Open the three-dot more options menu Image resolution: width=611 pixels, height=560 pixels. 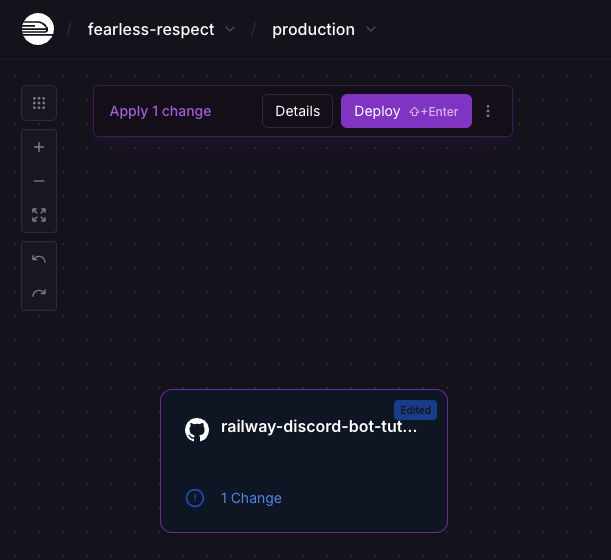coord(488,111)
